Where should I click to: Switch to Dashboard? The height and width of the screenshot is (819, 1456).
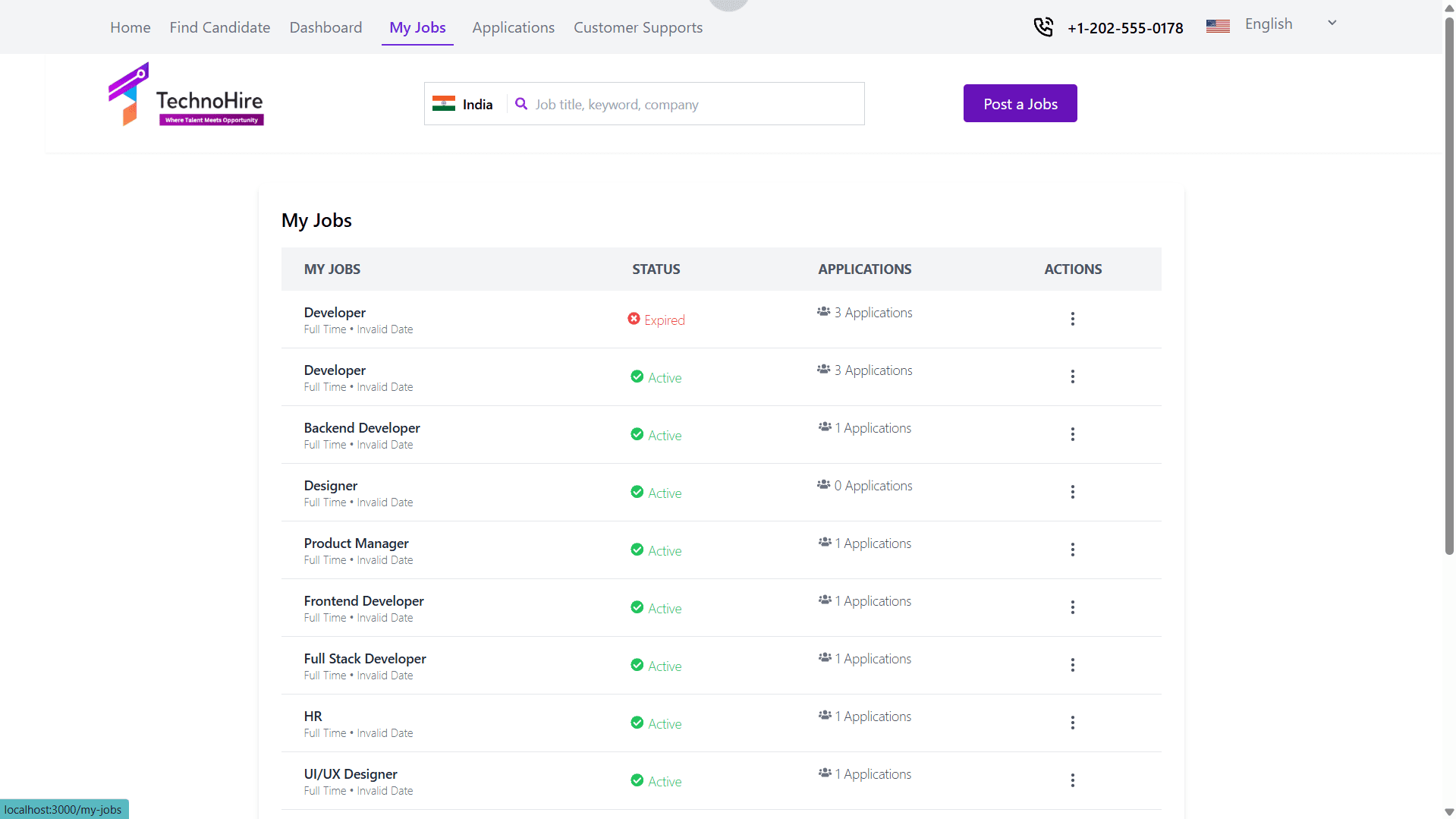[326, 27]
